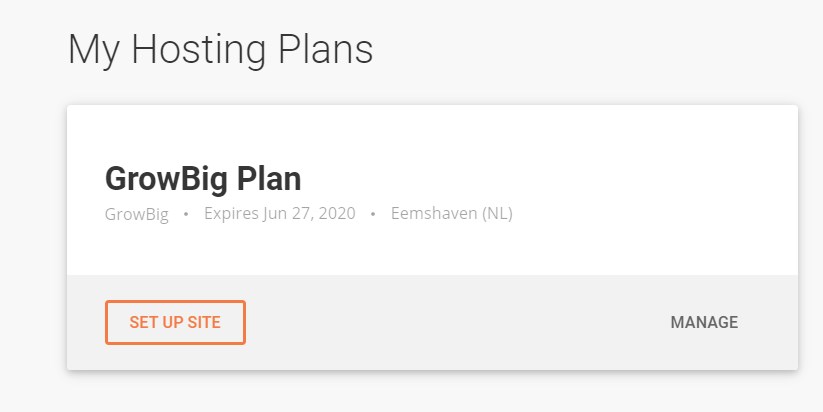
Task: Click the word Plan in GrowBig Plan
Action: coord(269,179)
